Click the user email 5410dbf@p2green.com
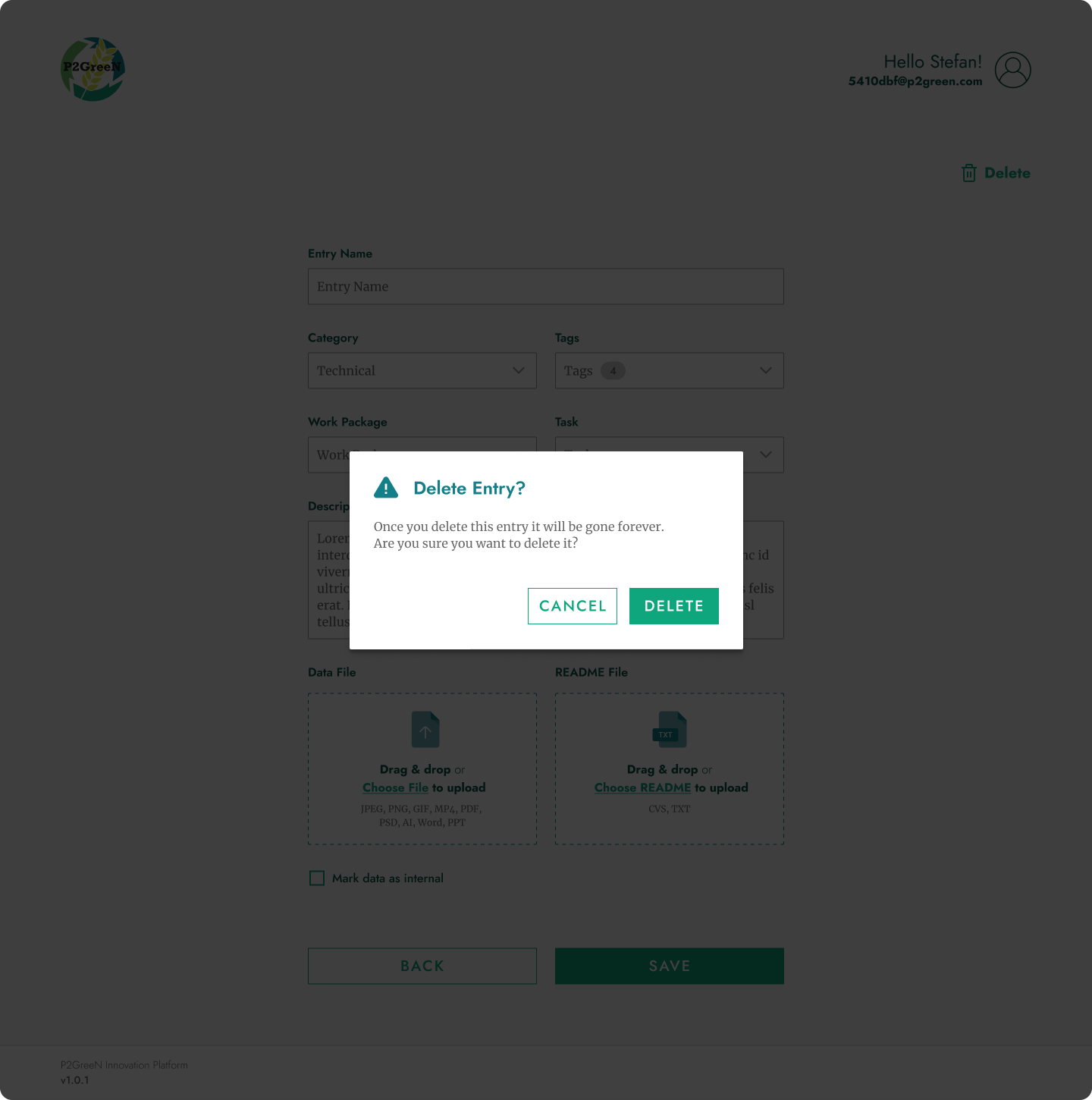 pyautogui.click(x=915, y=81)
